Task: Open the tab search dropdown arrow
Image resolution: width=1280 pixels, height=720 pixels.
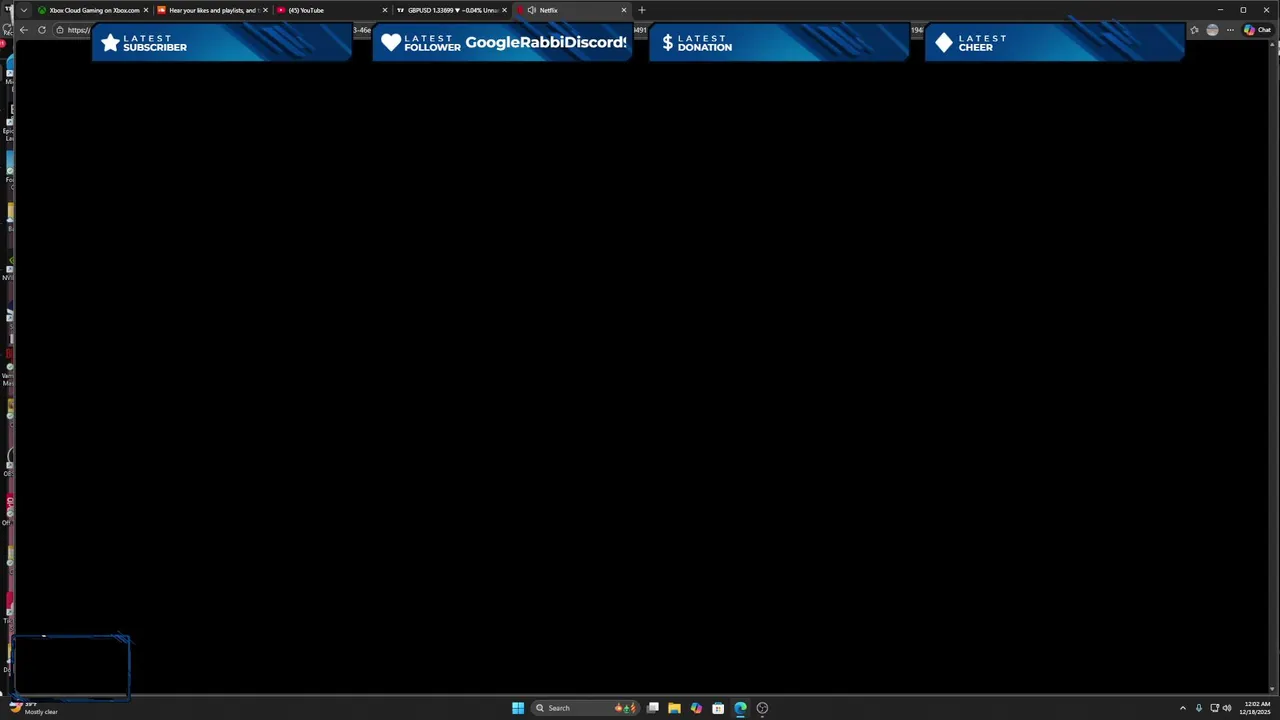Action: coord(23,10)
